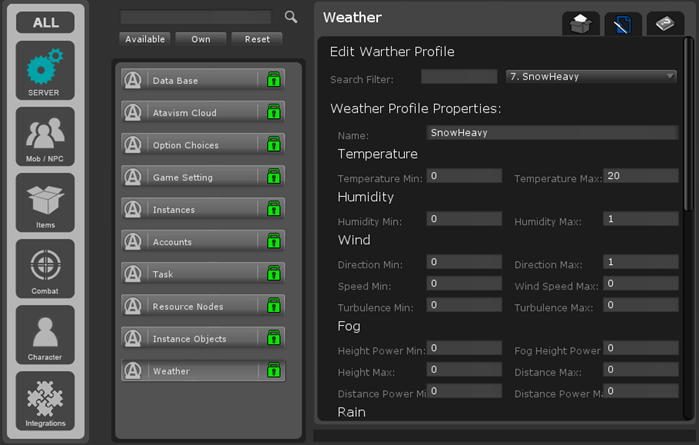The image size is (699, 445).
Task: Open the help book icon tab
Action: (x=665, y=24)
